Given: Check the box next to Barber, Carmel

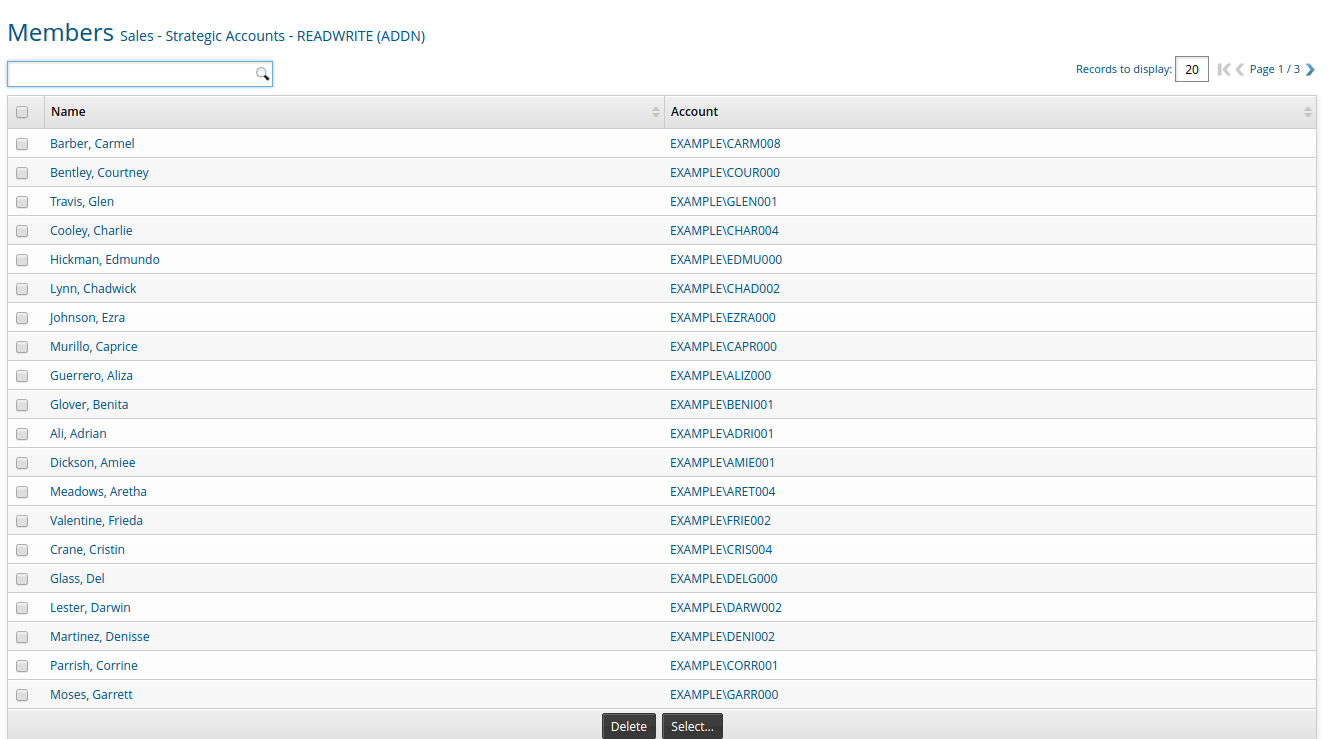Looking at the screenshot, I should tap(22, 143).
